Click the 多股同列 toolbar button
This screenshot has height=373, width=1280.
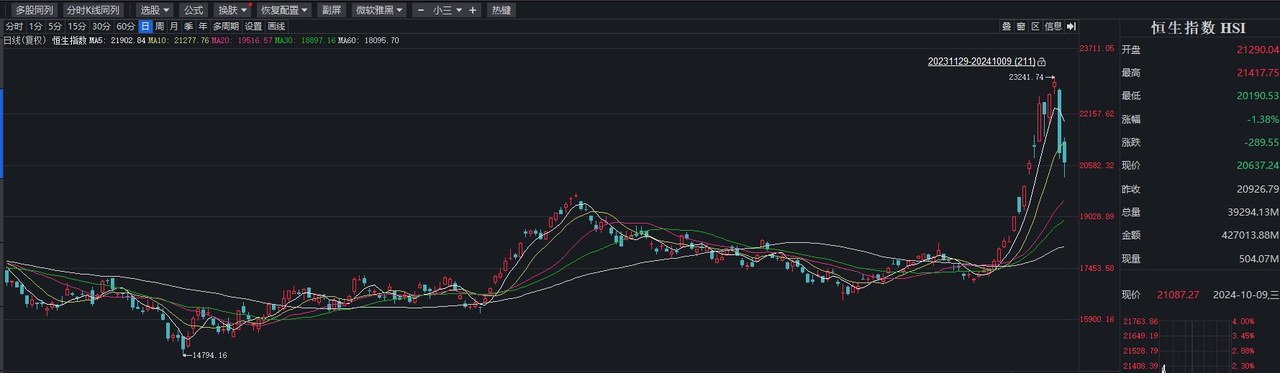pos(34,10)
